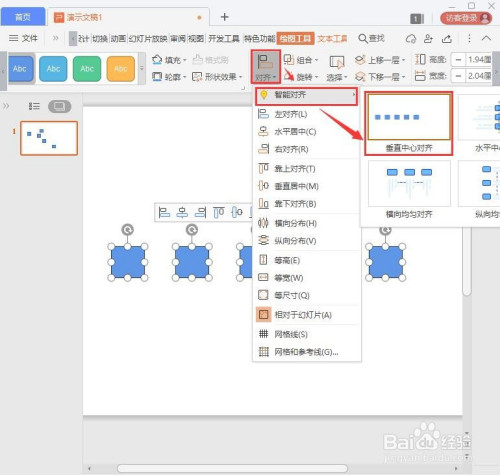Click align-right icon in floating toolbar
This screenshot has height=475, width=500.
[x=200, y=212]
